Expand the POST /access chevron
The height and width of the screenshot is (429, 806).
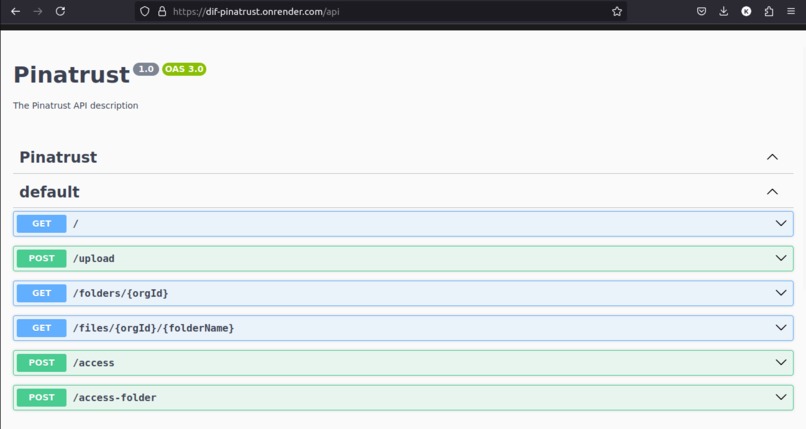pyautogui.click(x=781, y=363)
